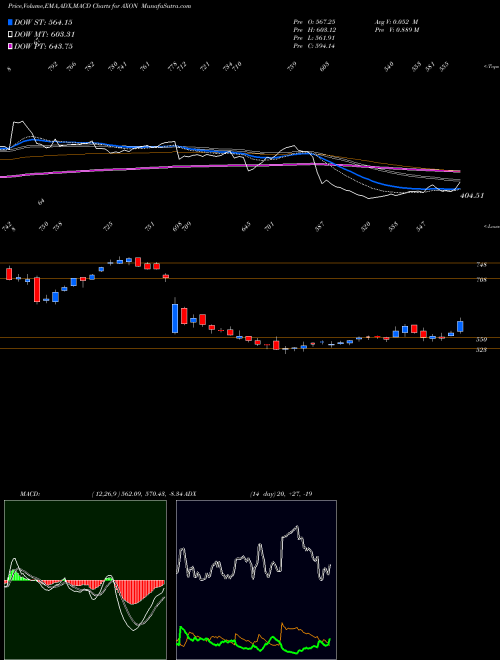Click the 'Pre O: 567.25' value
500x660 pixels.
click(314, 21)
